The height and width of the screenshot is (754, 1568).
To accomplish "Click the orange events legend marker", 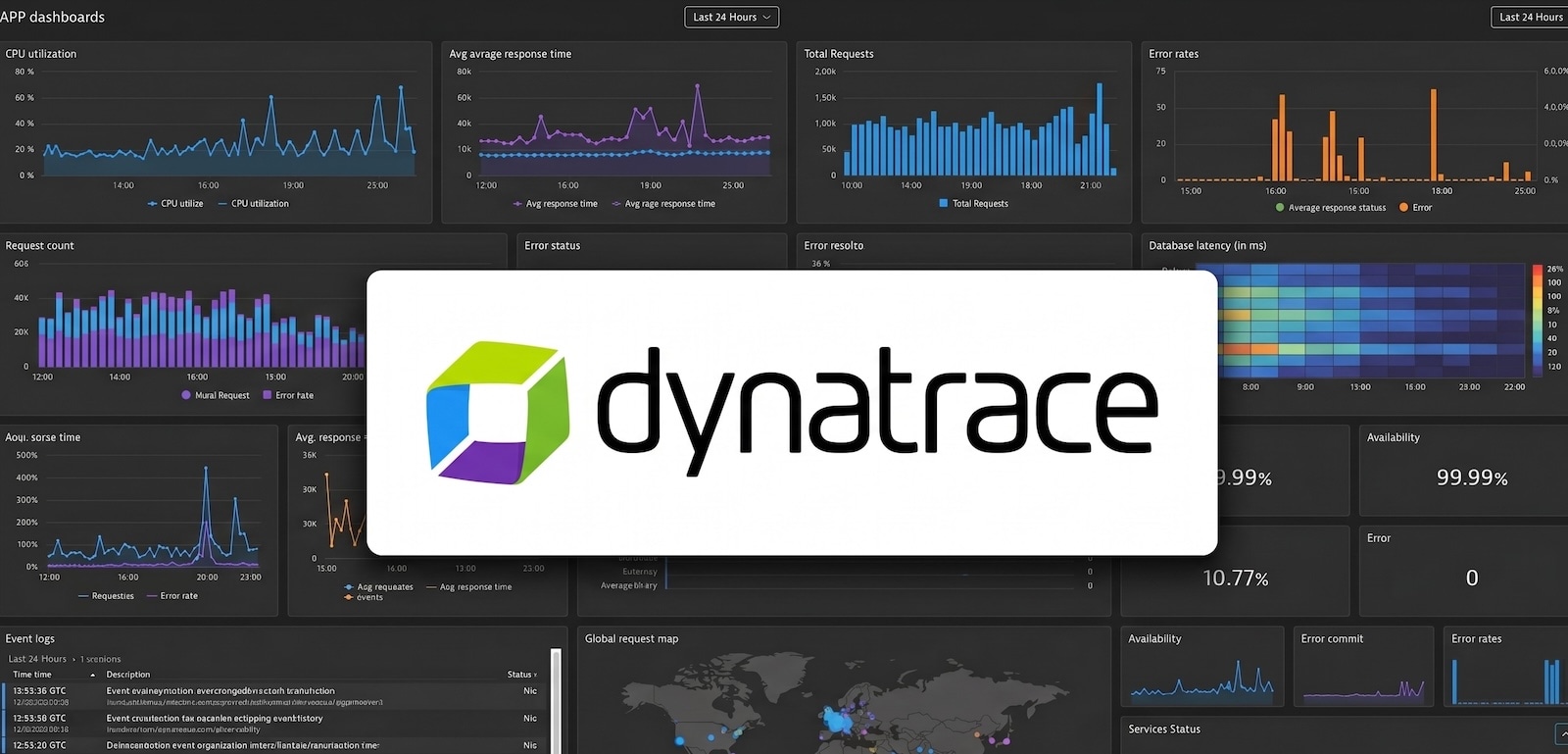I will click(348, 597).
